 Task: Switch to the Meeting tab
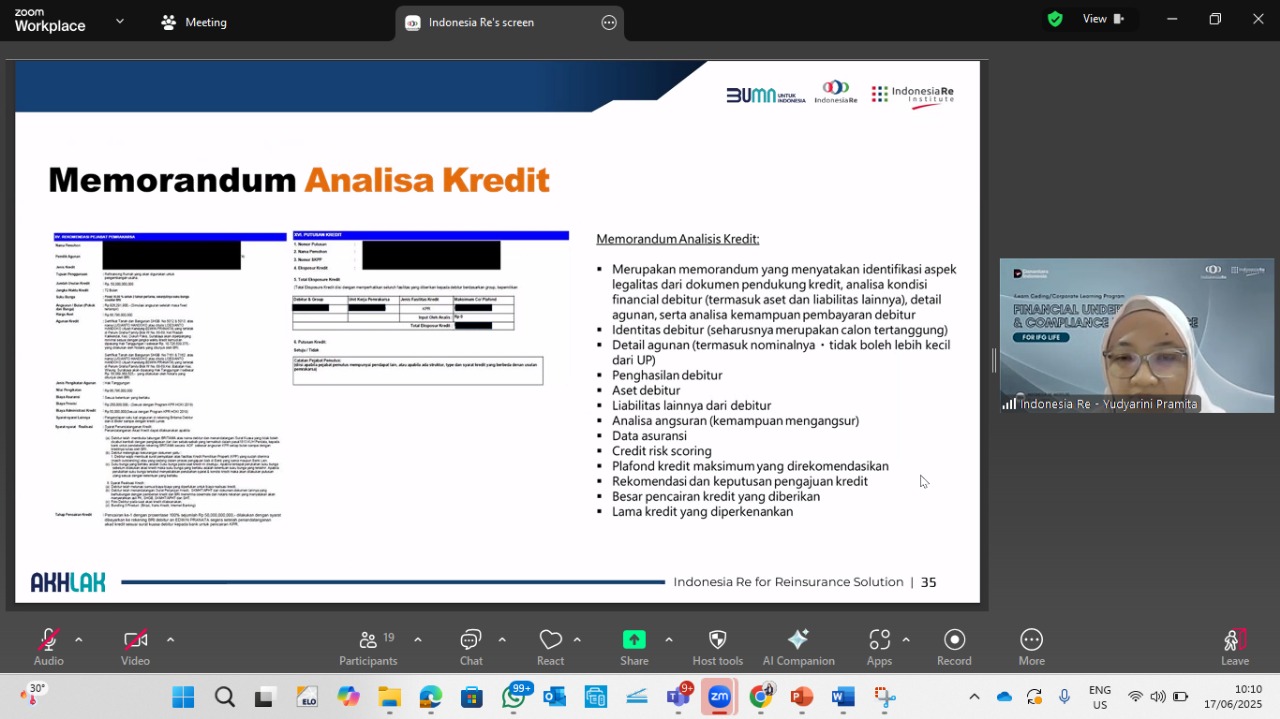(194, 22)
